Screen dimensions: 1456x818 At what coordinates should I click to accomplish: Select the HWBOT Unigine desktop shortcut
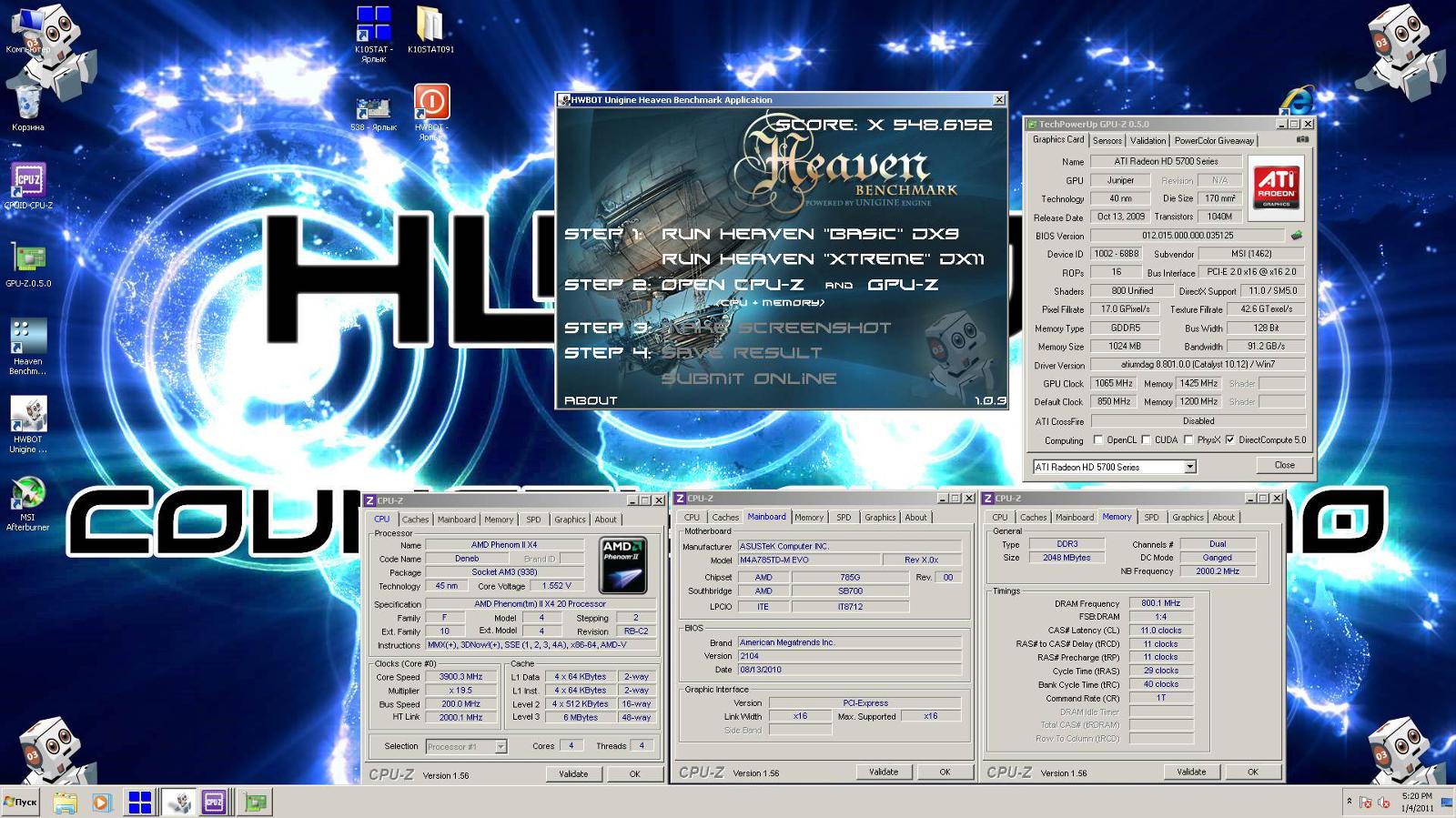(28, 425)
